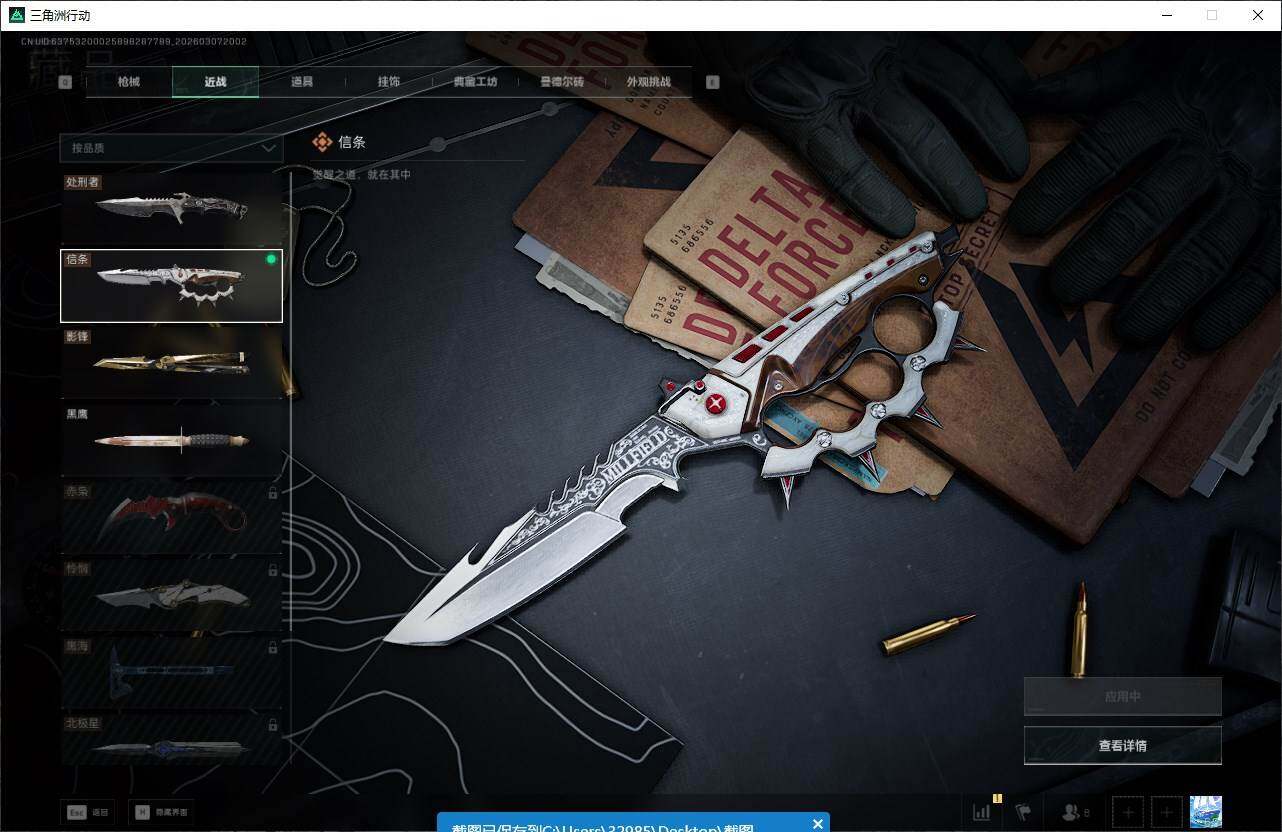
Task: Select the locked 怜悯 blade skin
Action: [171, 594]
